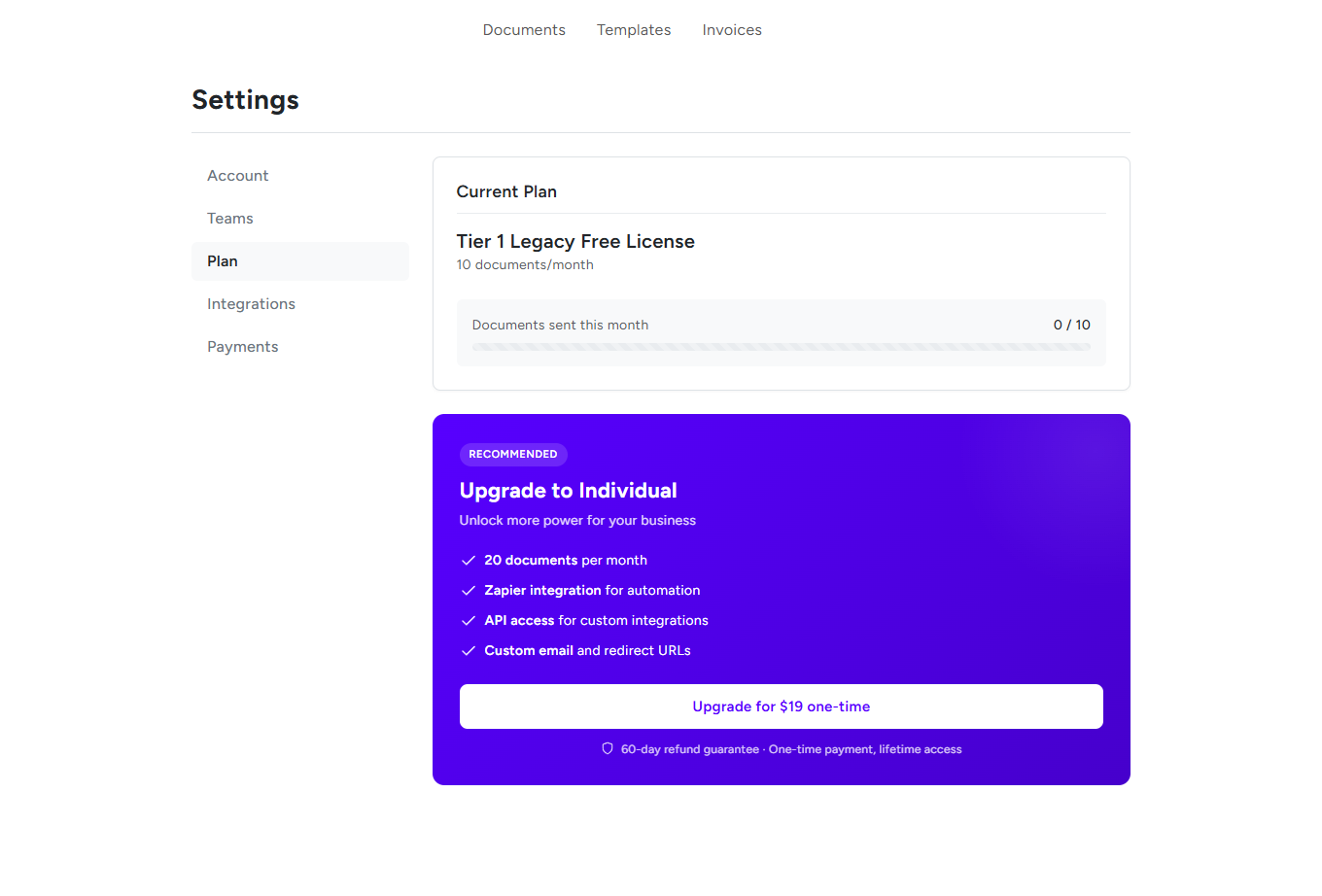Click the checkmark next to "API access"

tap(469, 620)
